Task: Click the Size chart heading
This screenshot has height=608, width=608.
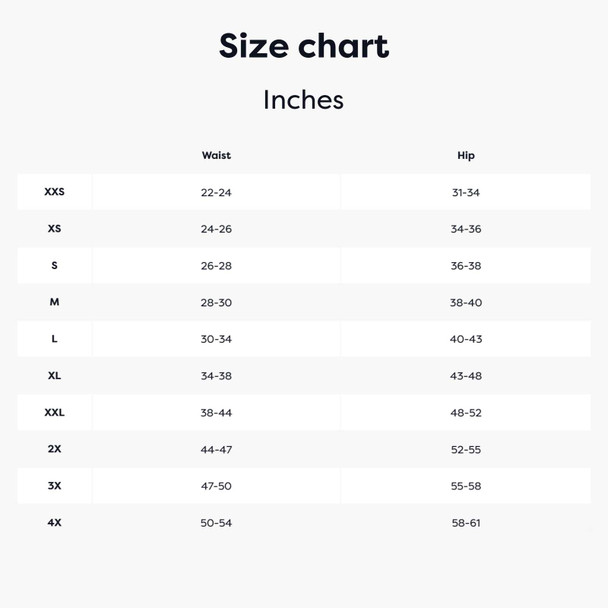Action: (x=304, y=46)
